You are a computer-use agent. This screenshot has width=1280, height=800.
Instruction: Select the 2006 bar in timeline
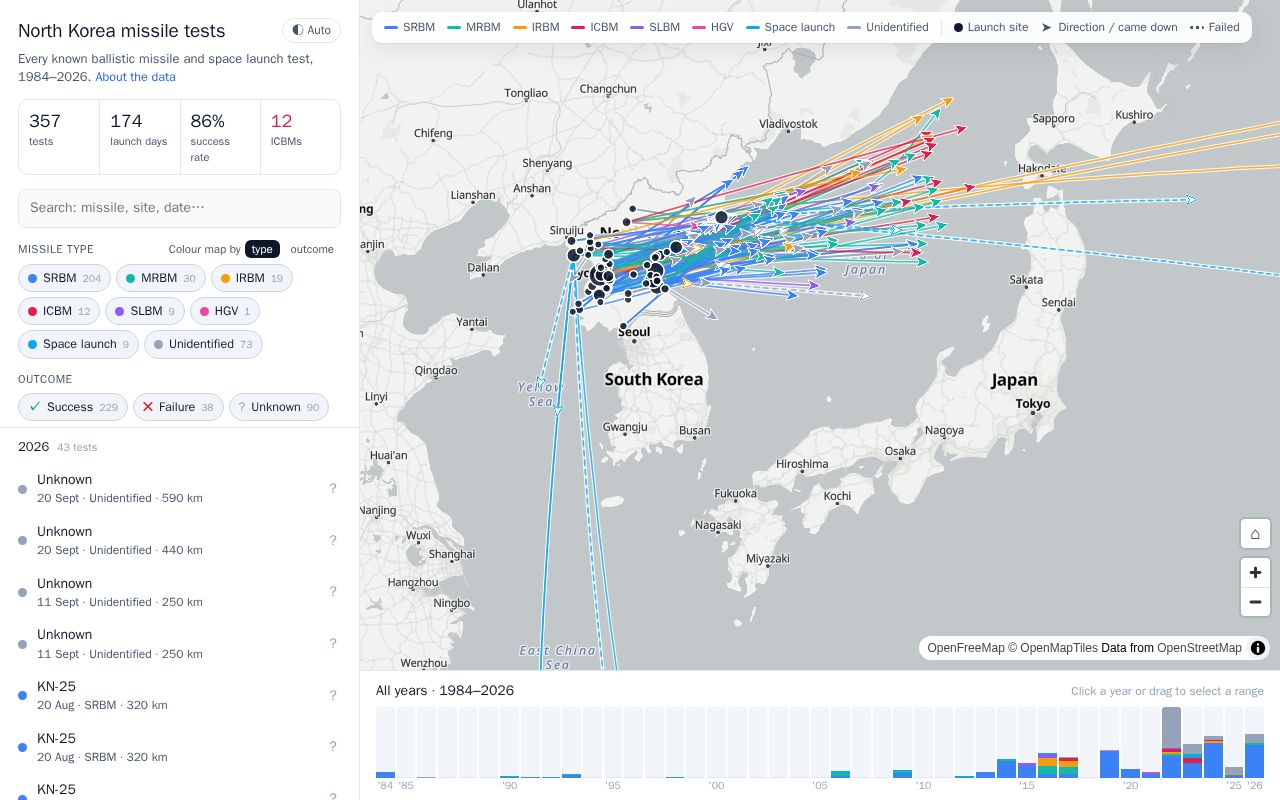coord(840,742)
